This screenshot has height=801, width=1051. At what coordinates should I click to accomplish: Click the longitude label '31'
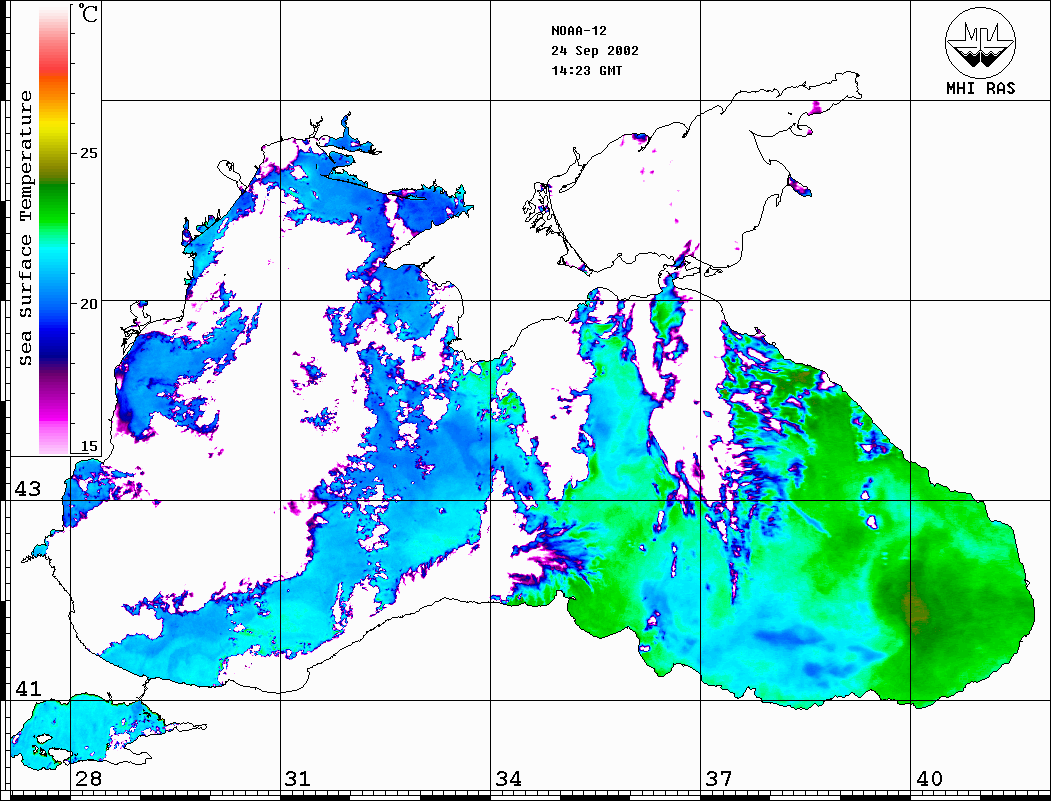(x=298, y=779)
